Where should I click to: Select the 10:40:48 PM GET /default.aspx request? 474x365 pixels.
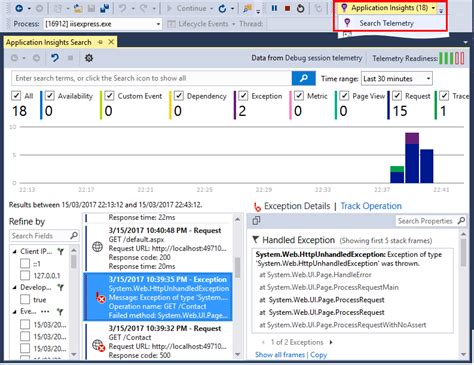click(158, 248)
